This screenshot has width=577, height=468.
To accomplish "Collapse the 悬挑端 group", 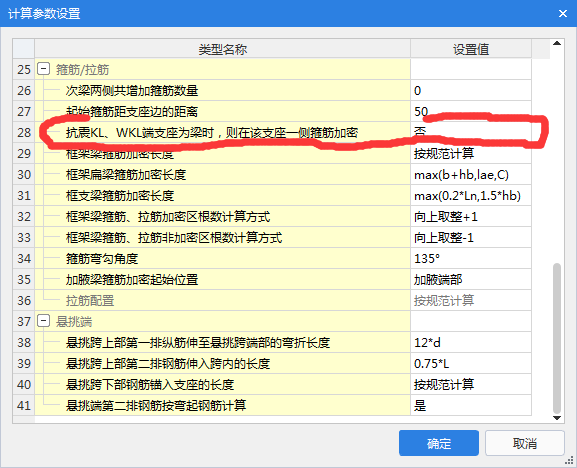I will pyautogui.click(x=43, y=321).
